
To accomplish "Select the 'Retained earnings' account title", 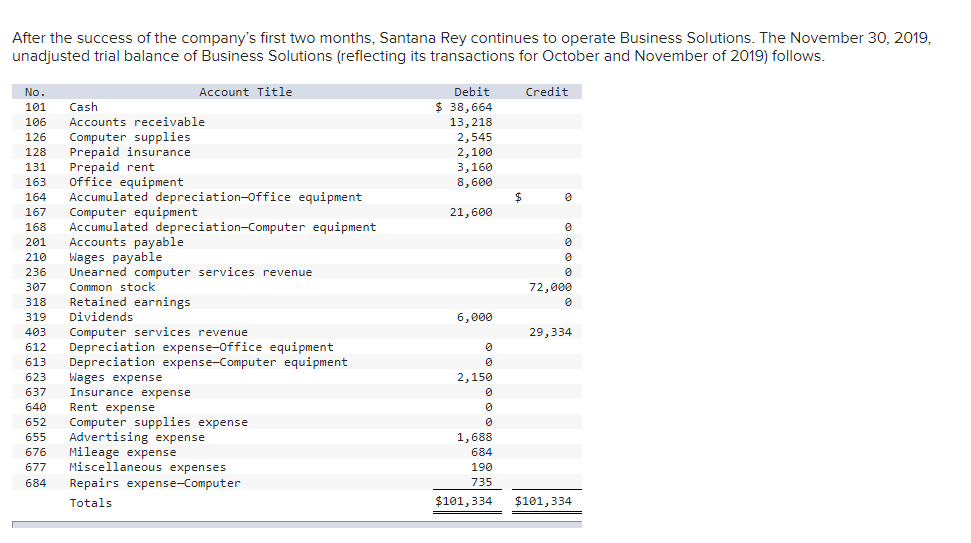I will coord(129,302).
